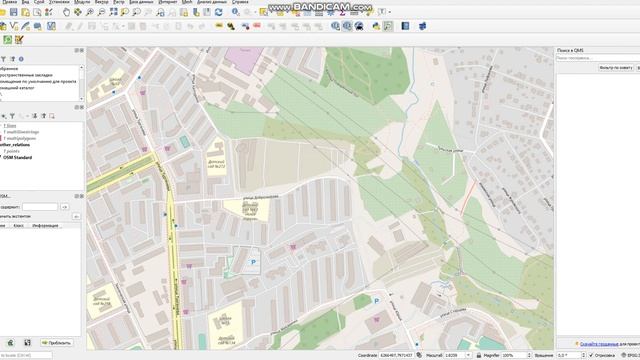Viewport: 640px width, 360px height.
Task: Open the scale dropdown in status bar
Action: pyautogui.click(x=468, y=356)
